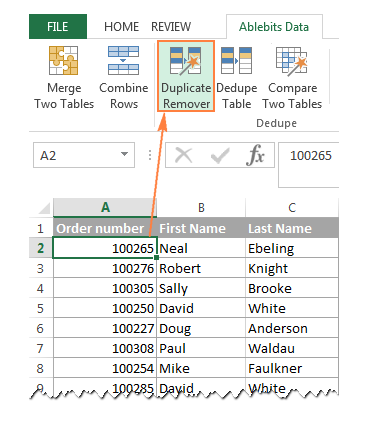Click the cell with Ebeling
Viewport: 381px width, 423px height.
coord(292,248)
